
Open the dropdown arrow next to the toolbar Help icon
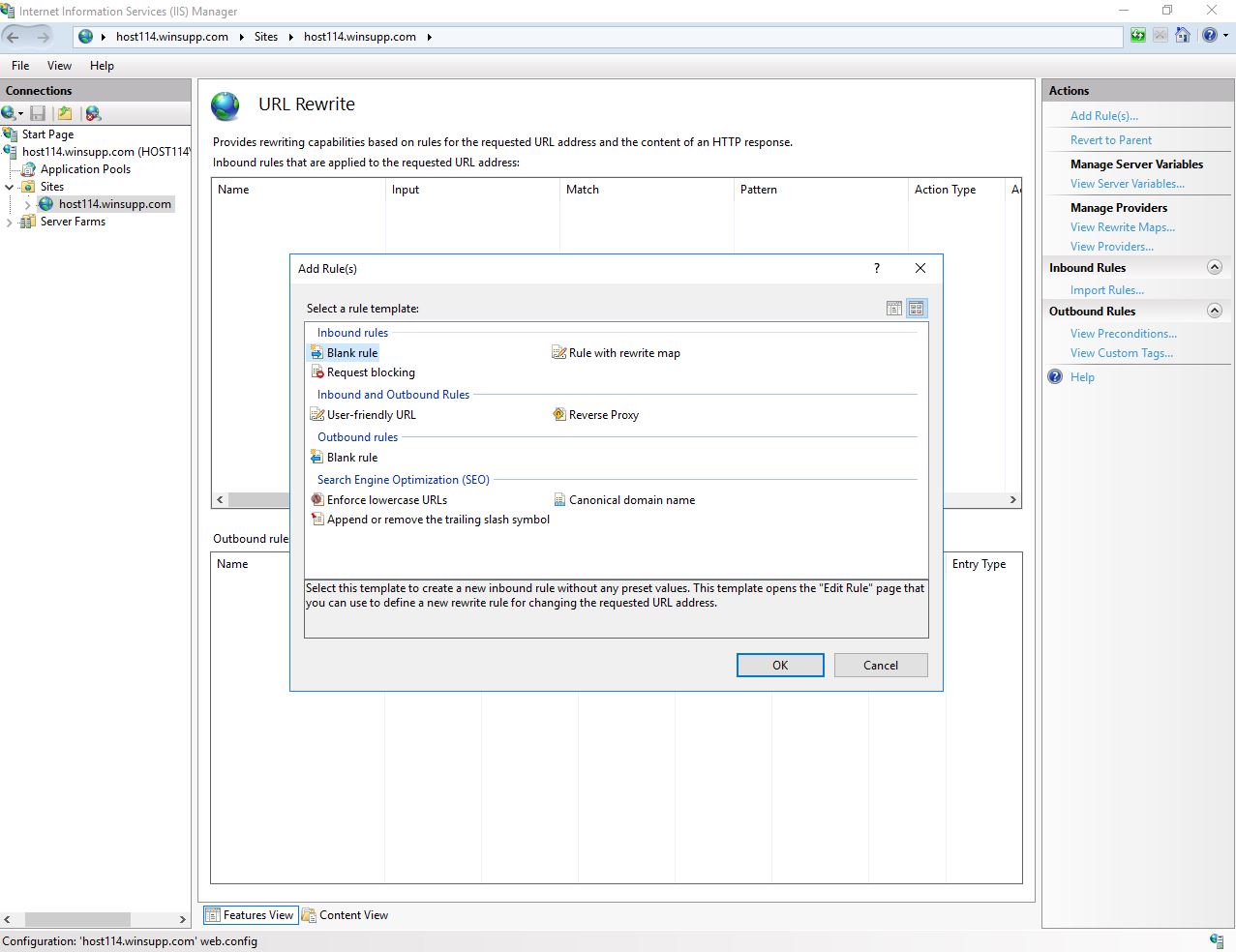click(1225, 36)
